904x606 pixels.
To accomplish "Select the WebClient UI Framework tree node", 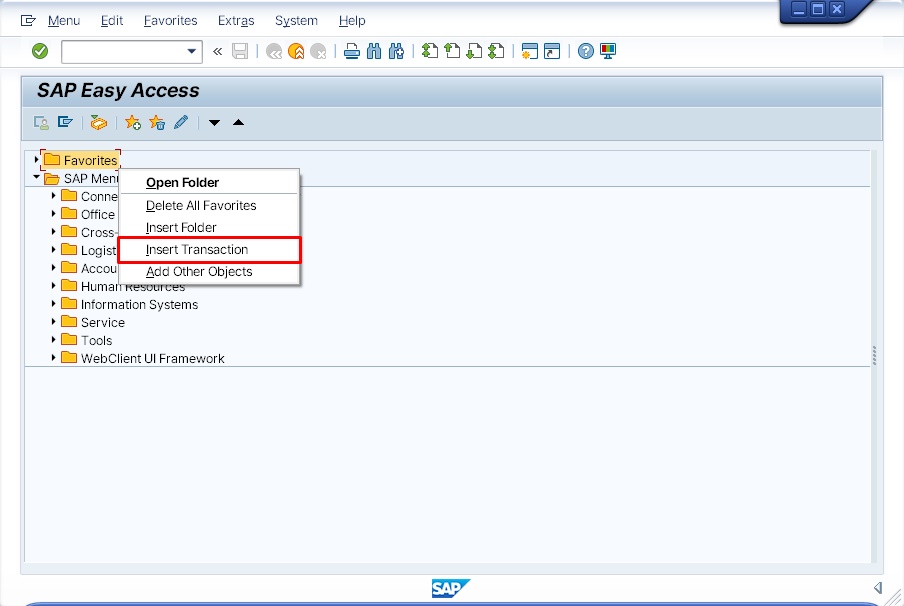I will (152, 358).
